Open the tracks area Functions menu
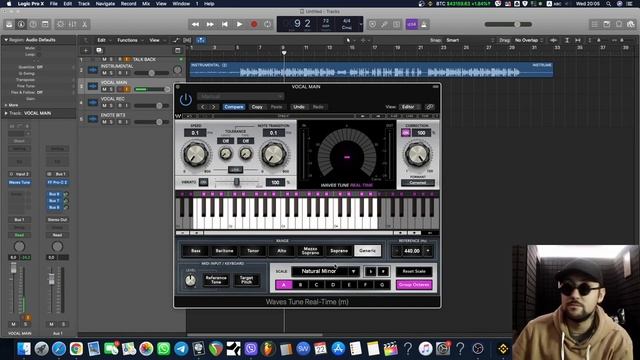Viewport: 640px width, 360px height. click(129, 40)
